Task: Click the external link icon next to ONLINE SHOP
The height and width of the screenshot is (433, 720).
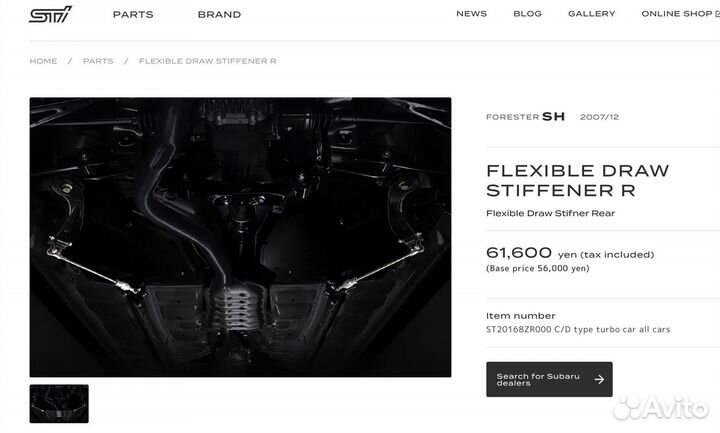Action: click(x=718, y=14)
